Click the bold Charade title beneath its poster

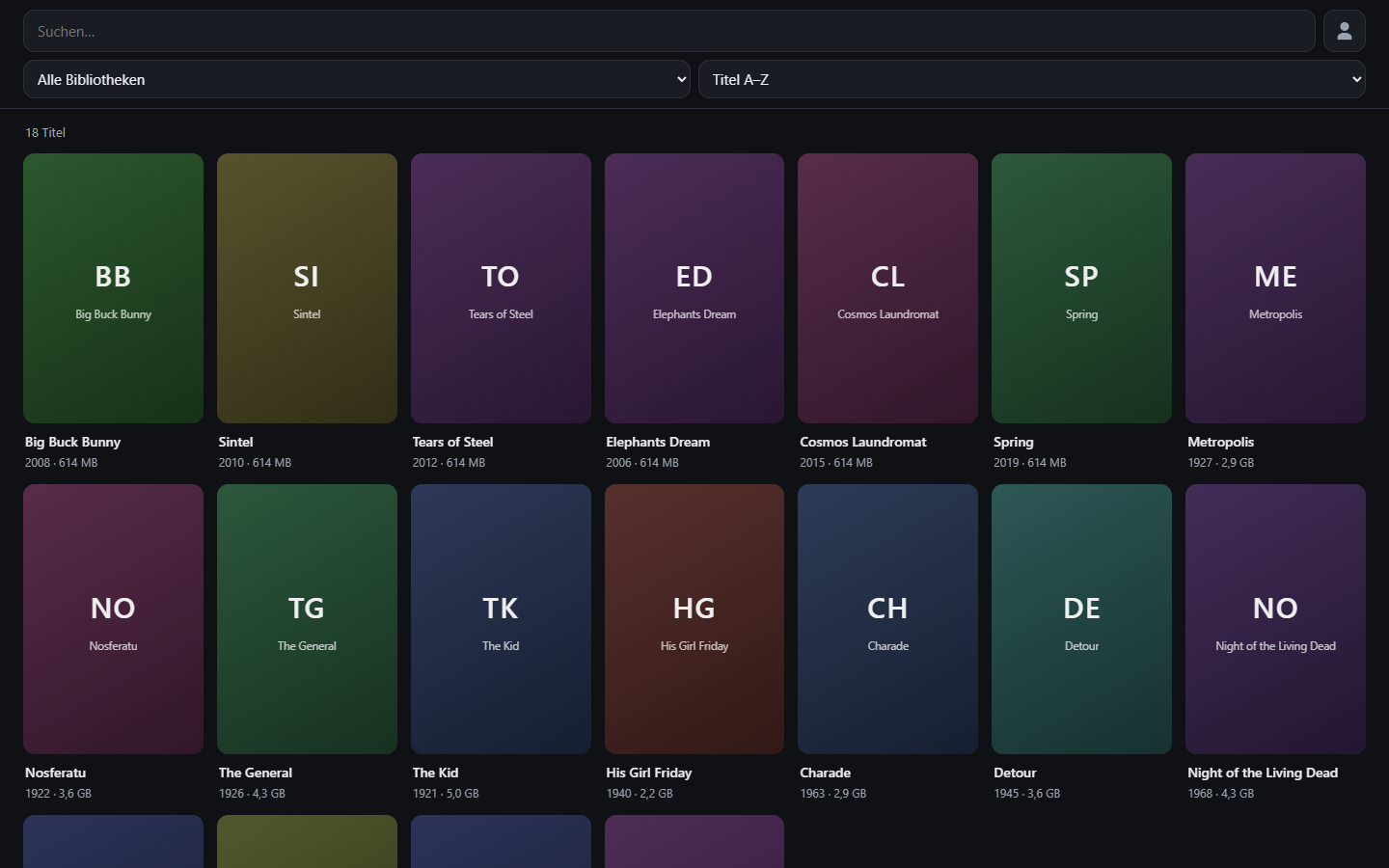click(x=826, y=773)
